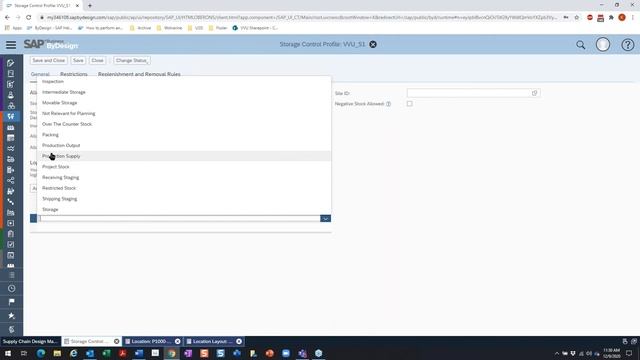Reload the page with browser refresh

click(29, 18)
